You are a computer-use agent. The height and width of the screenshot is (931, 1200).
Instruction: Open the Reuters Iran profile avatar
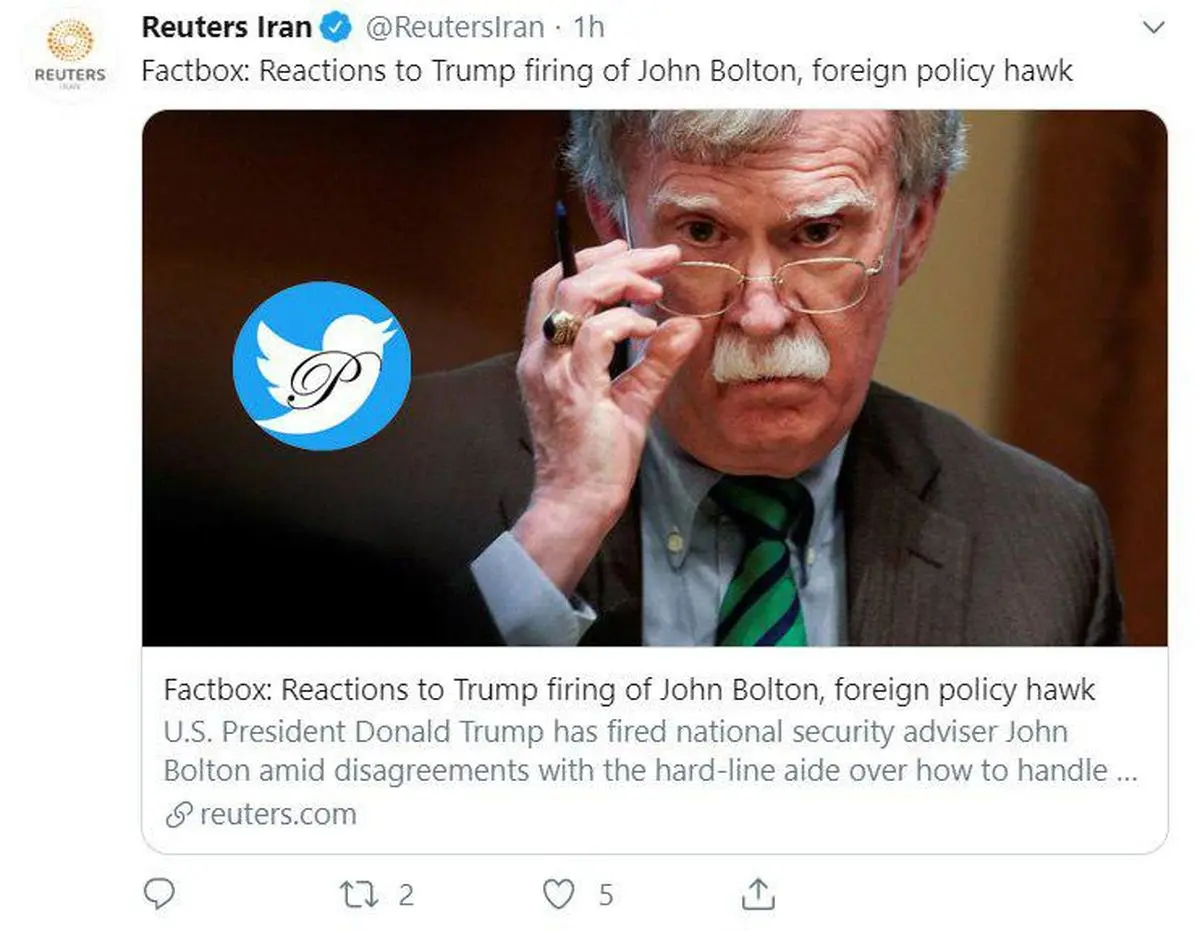[69, 55]
